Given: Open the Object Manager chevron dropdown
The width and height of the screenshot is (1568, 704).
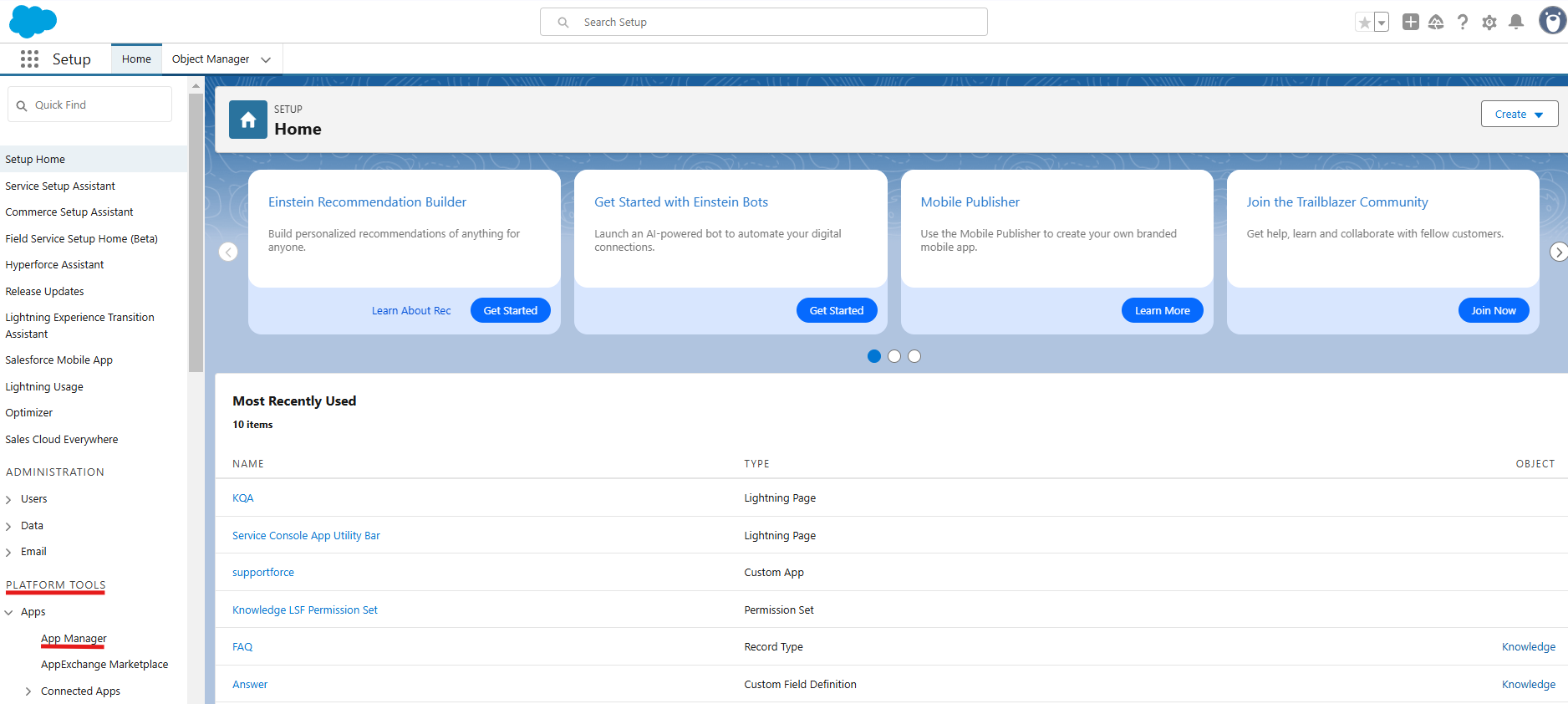Looking at the screenshot, I should click(x=266, y=59).
